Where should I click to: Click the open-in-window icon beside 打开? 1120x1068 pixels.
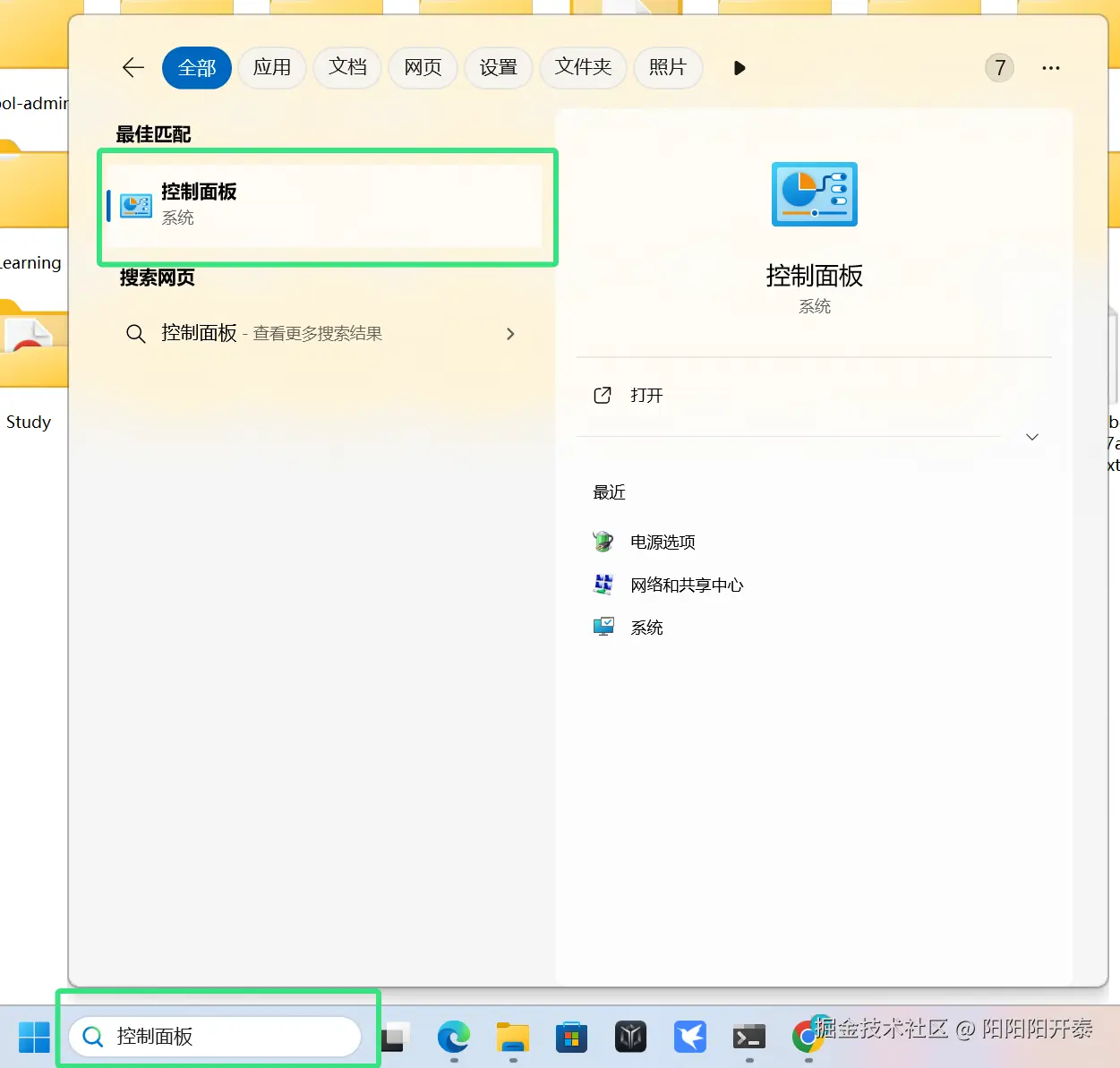click(603, 396)
